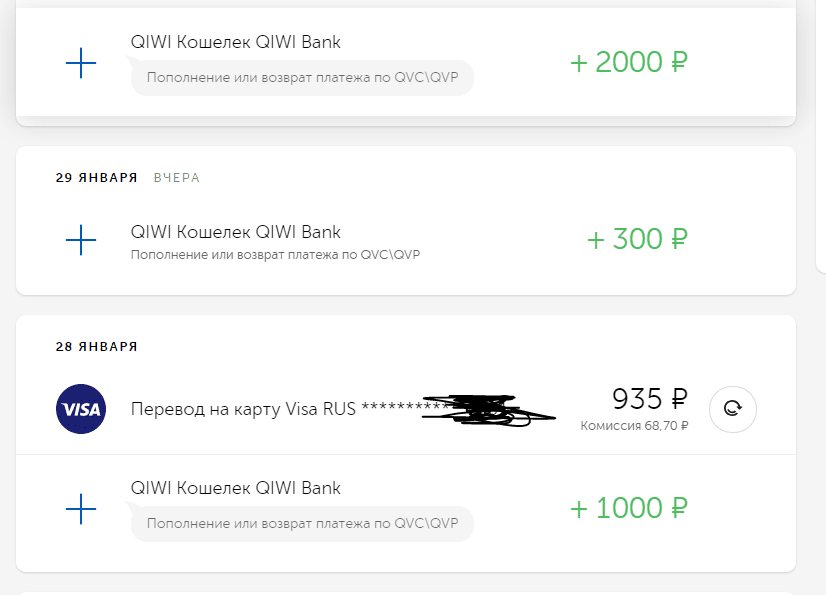Open the 29 января QIWI Кошелек transaction title

(x=235, y=232)
